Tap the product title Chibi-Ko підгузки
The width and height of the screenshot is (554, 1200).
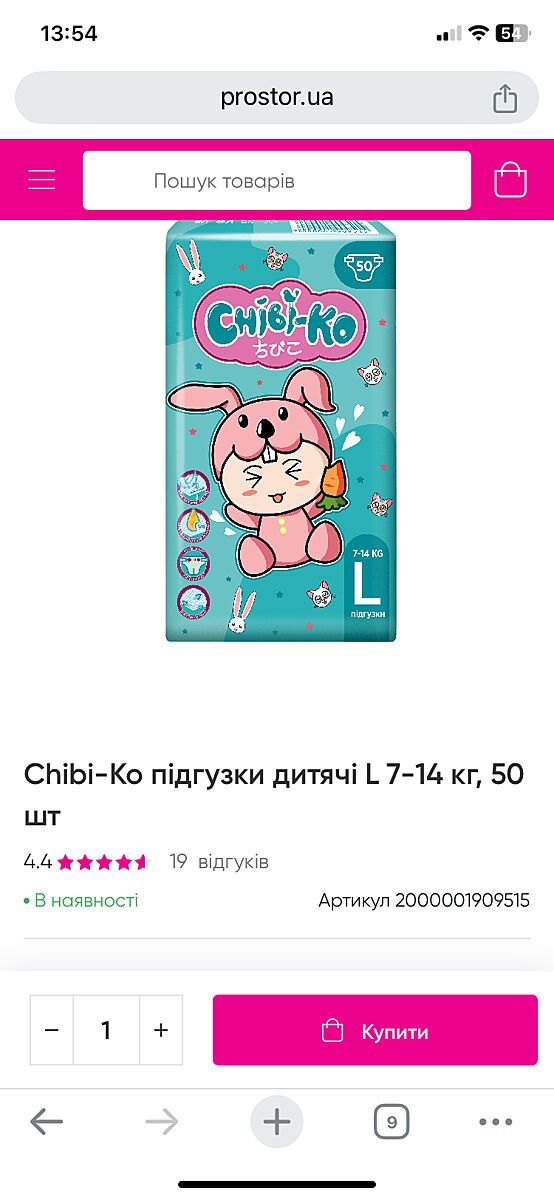[274, 795]
